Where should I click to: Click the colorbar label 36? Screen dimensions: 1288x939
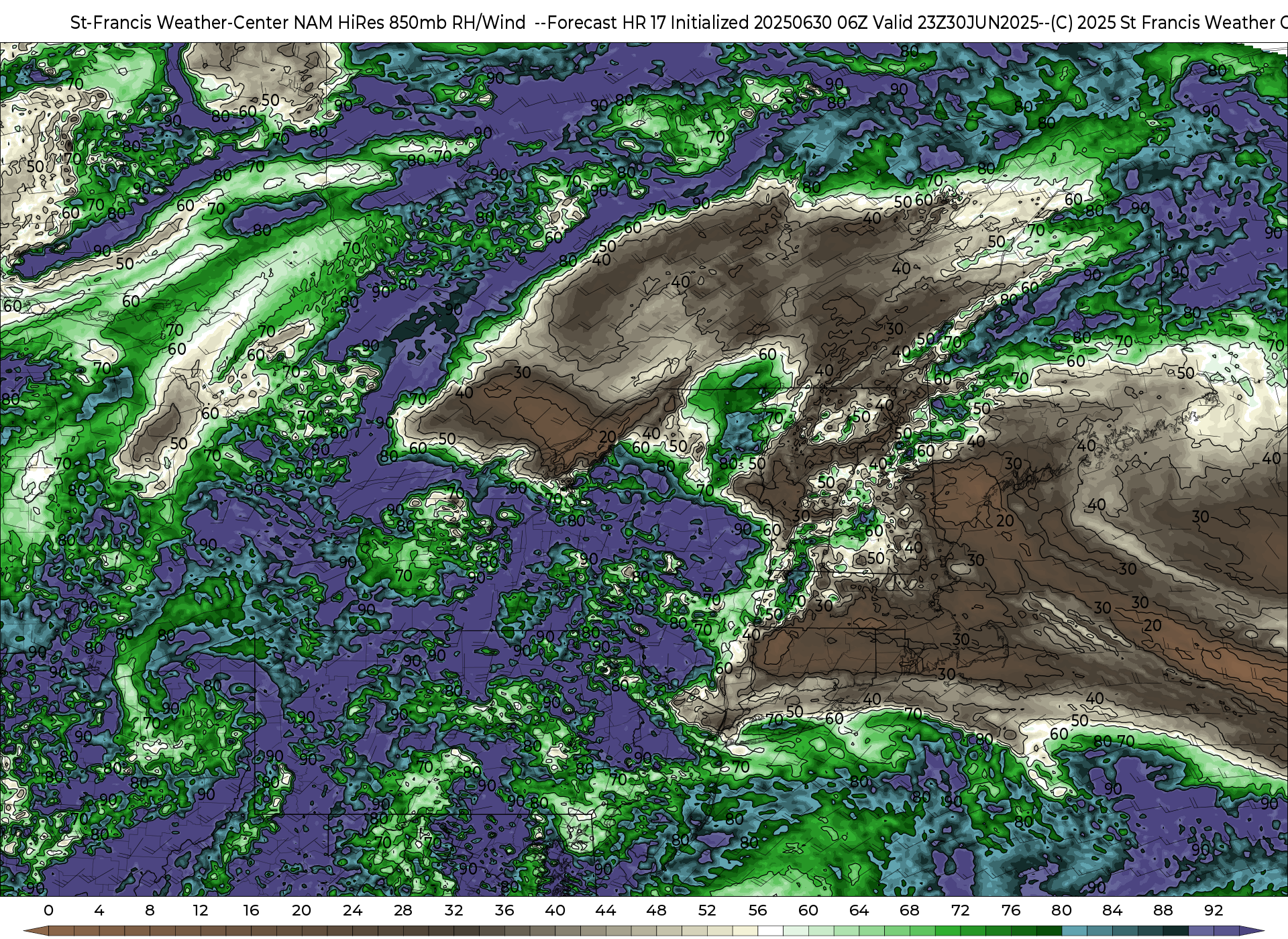point(504,910)
